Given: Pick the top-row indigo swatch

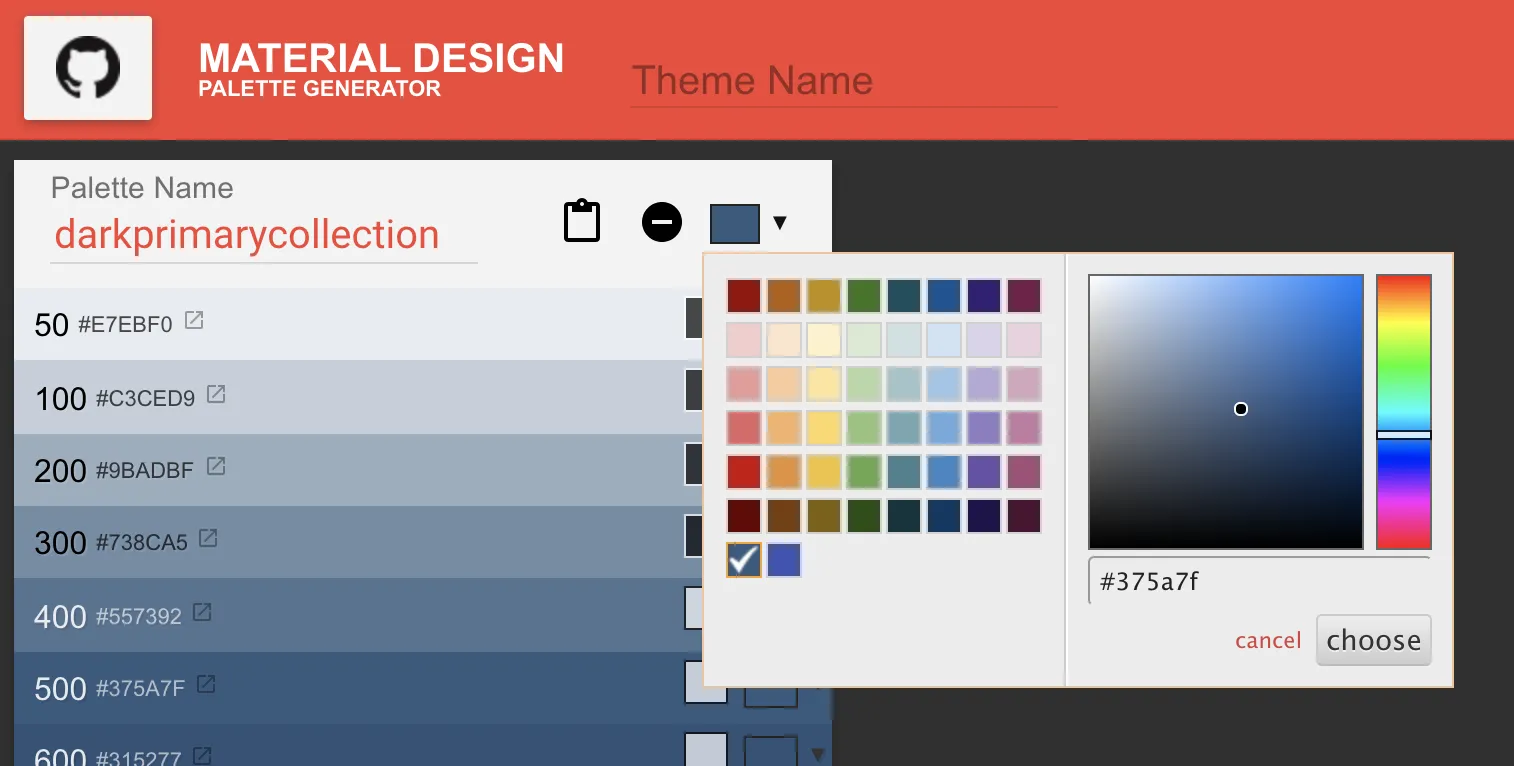Looking at the screenshot, I should 984,296.
